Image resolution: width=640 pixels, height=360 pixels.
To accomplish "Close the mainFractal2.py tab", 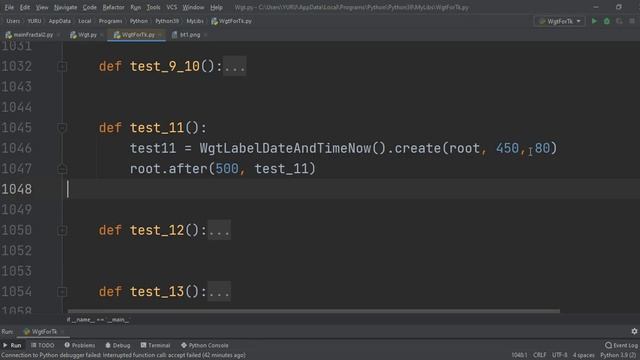I will [58, 35].
